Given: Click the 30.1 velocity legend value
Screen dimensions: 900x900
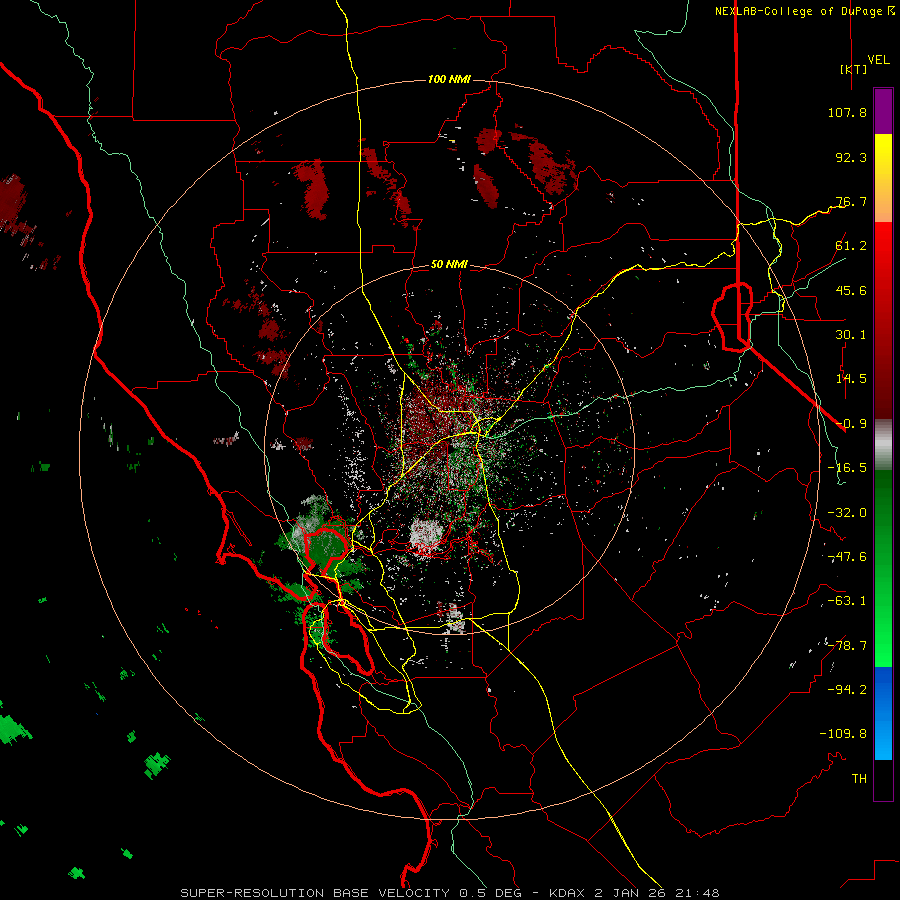Looking at the screenshot, I should coord(851,335).
